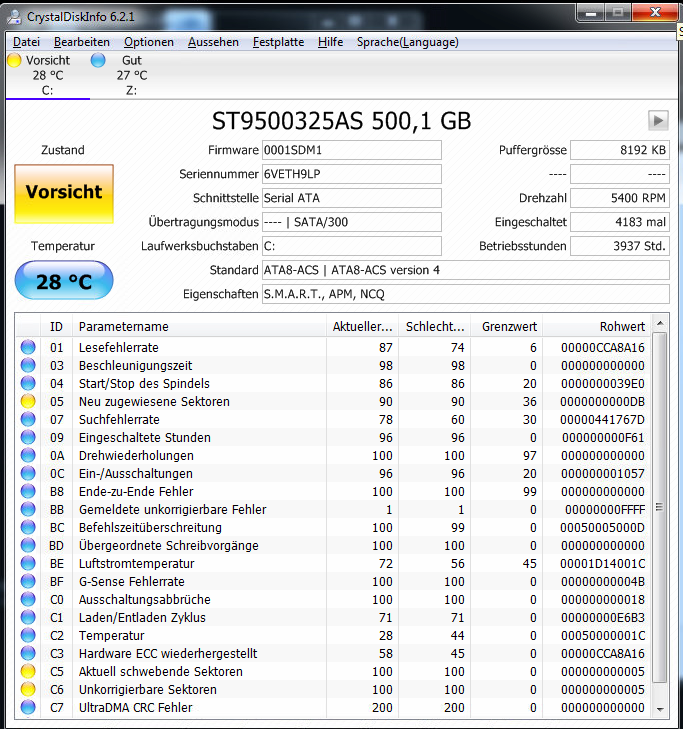Select the UltraDMA CRC Fehler row text
The width and height of the screenshot is (683, 729).
tap(135, 708)
